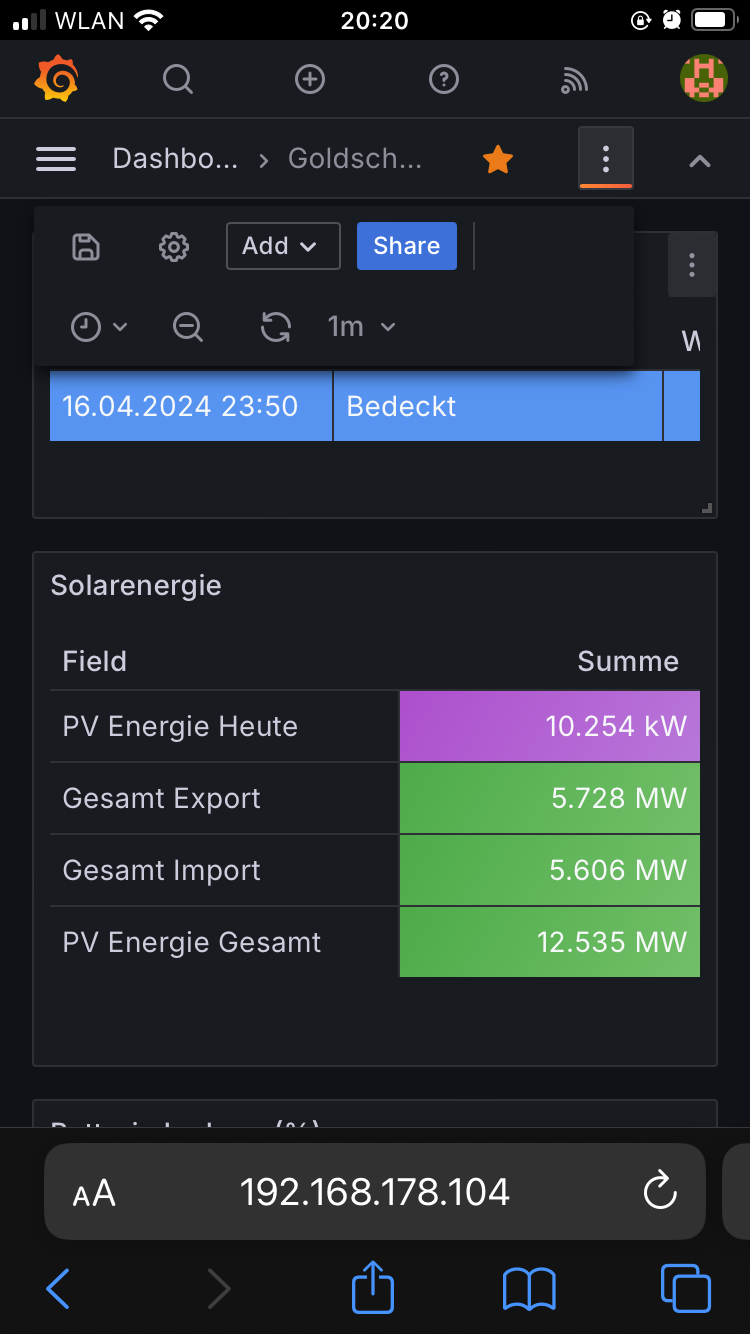Image resolution: width=750 pixels, height=1334 pixels.
Task: Toggle the hamburger navigation menu
Action: pyautogui.click(x=56, y=159)
